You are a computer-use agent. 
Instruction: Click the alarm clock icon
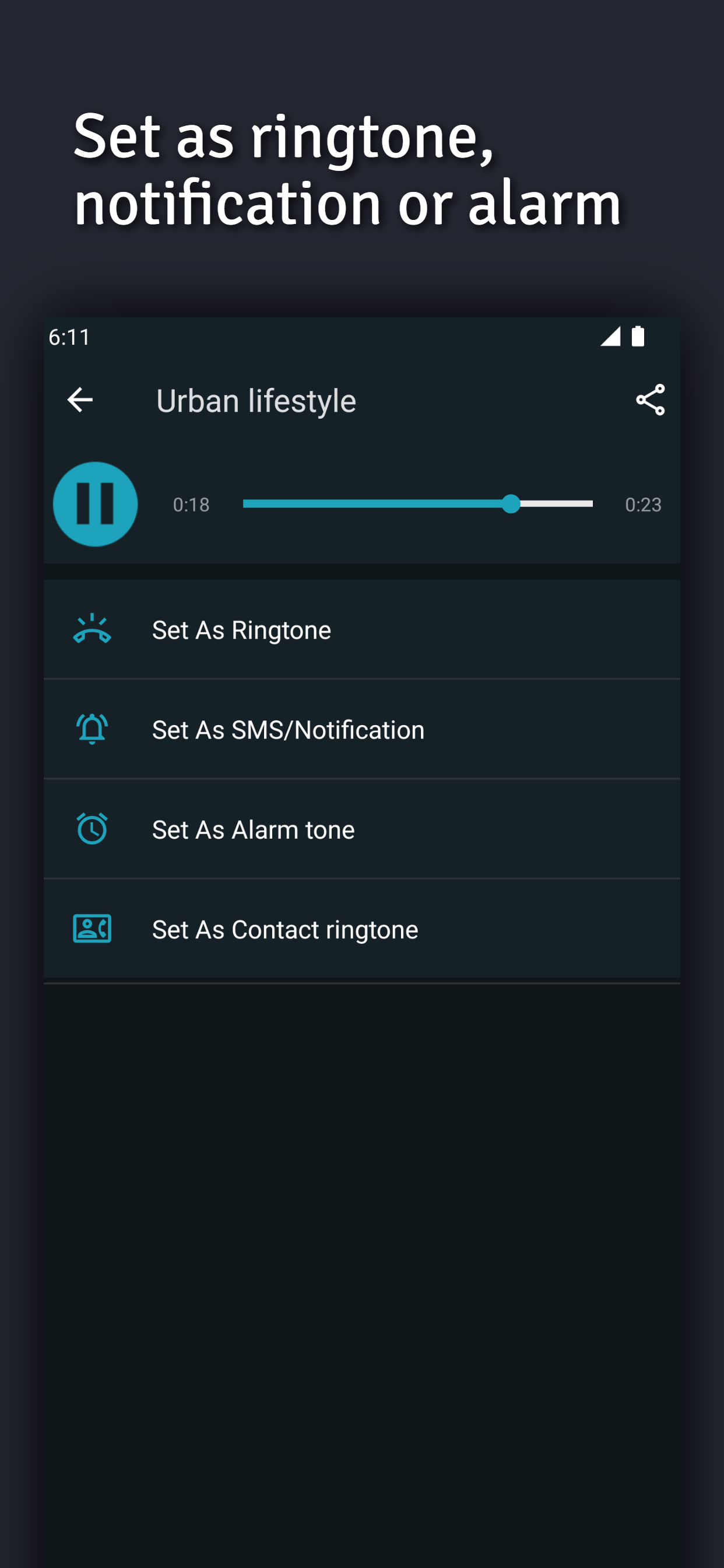92,829
